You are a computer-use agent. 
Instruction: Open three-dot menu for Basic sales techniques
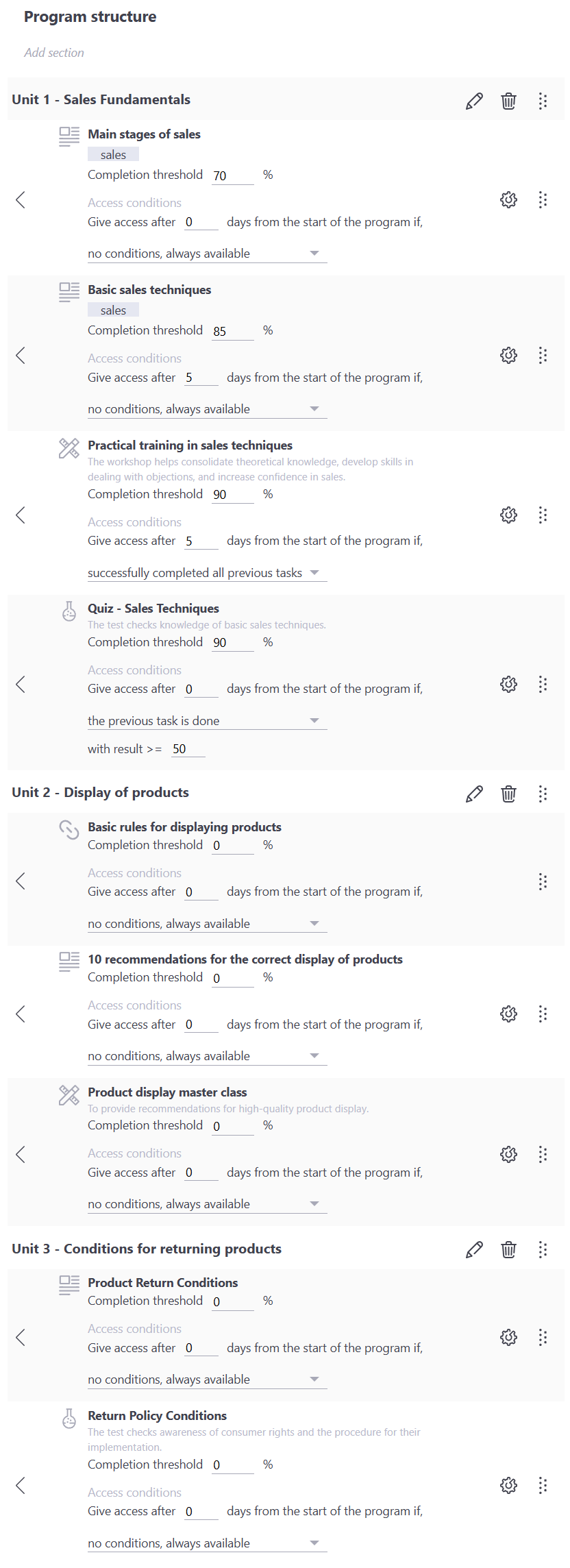point(543,356)
